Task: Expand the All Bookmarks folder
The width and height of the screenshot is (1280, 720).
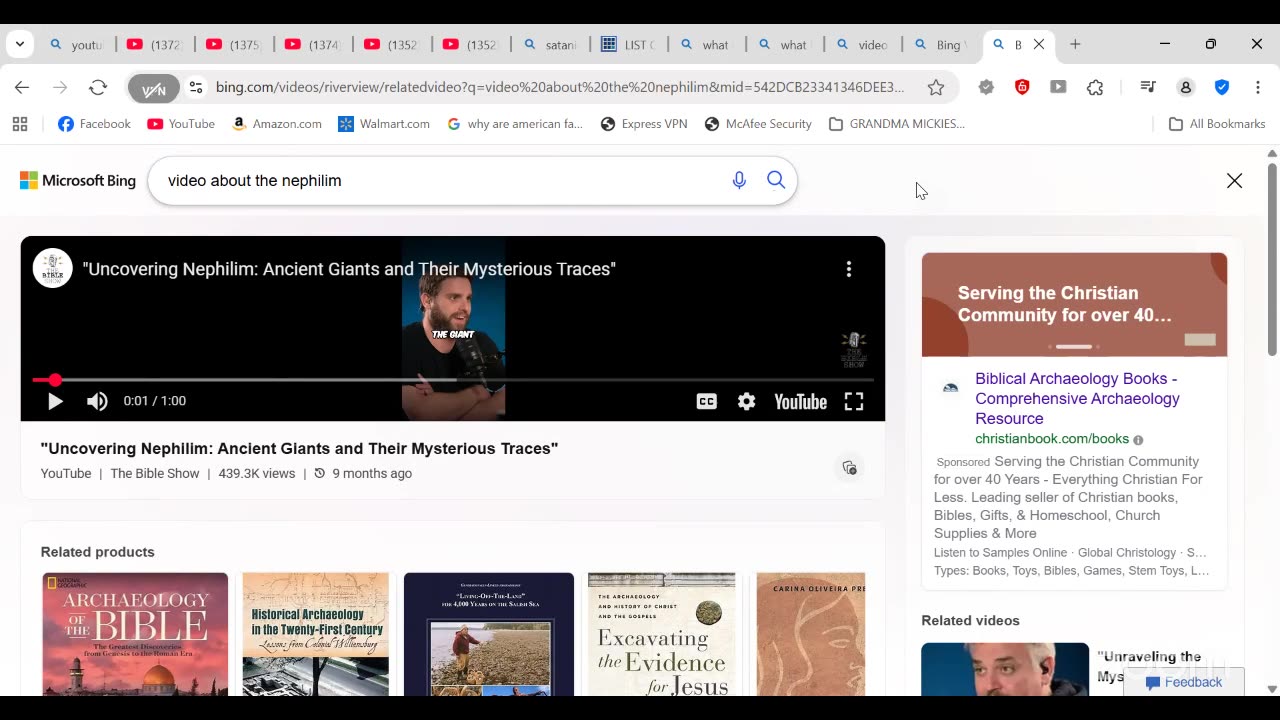Action: pos(1217,124)
